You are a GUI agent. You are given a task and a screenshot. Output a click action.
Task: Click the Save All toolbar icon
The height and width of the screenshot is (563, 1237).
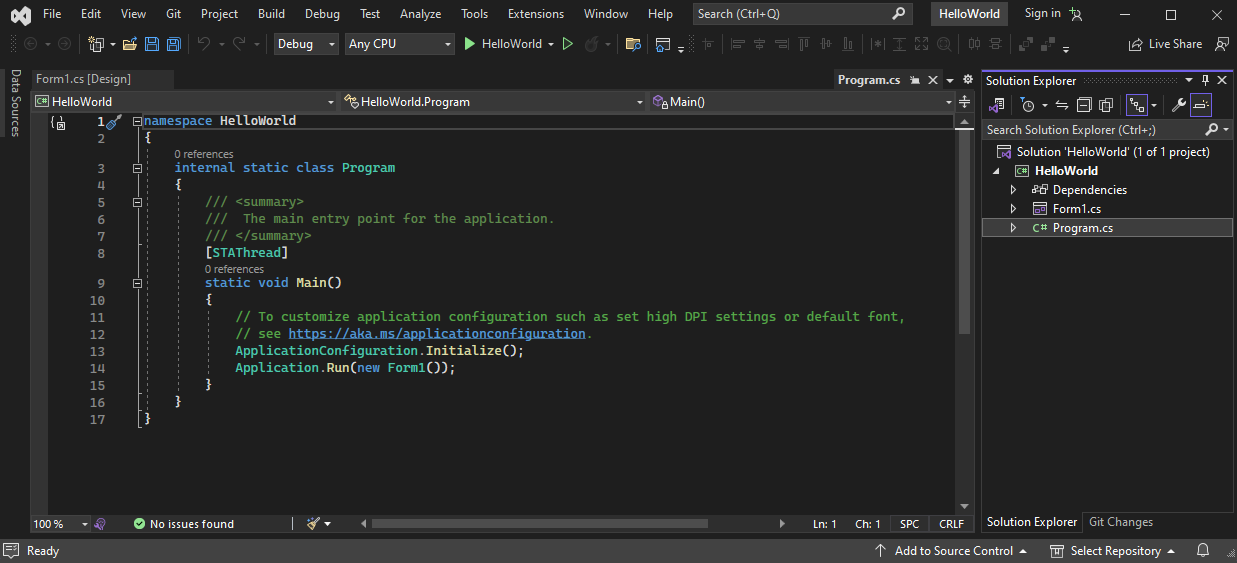coord(173,44)
